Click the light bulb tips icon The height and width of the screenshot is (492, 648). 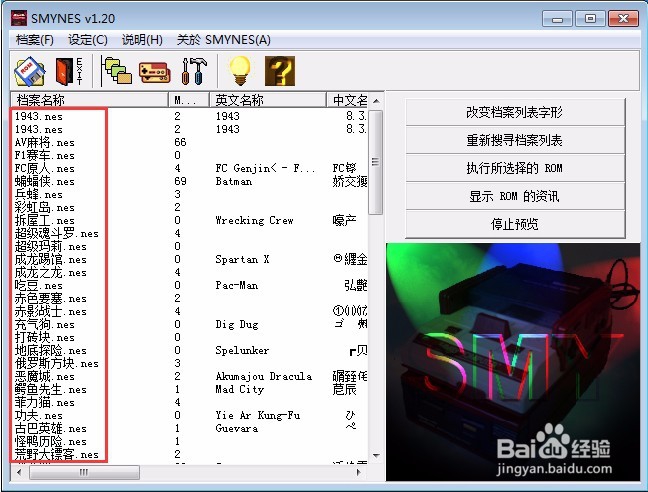click(240, 71)
